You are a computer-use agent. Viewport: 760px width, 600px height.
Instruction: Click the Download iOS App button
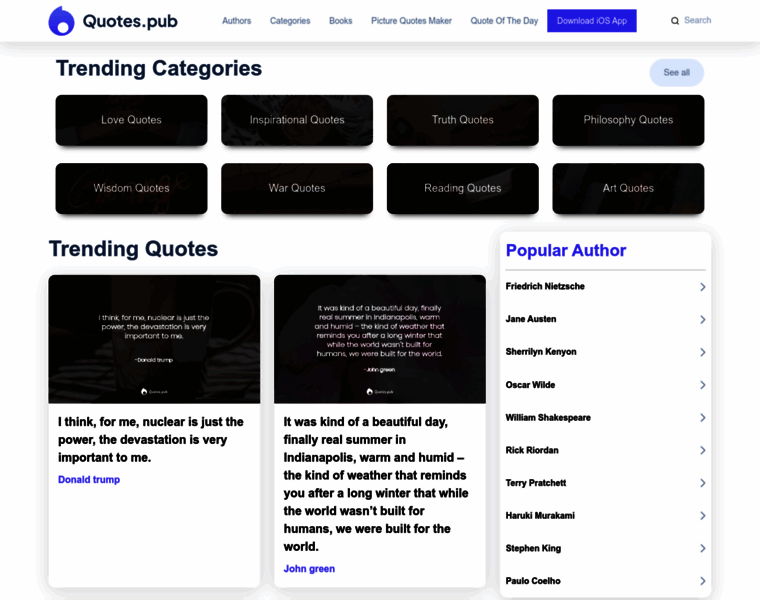[x=592, y=21]
